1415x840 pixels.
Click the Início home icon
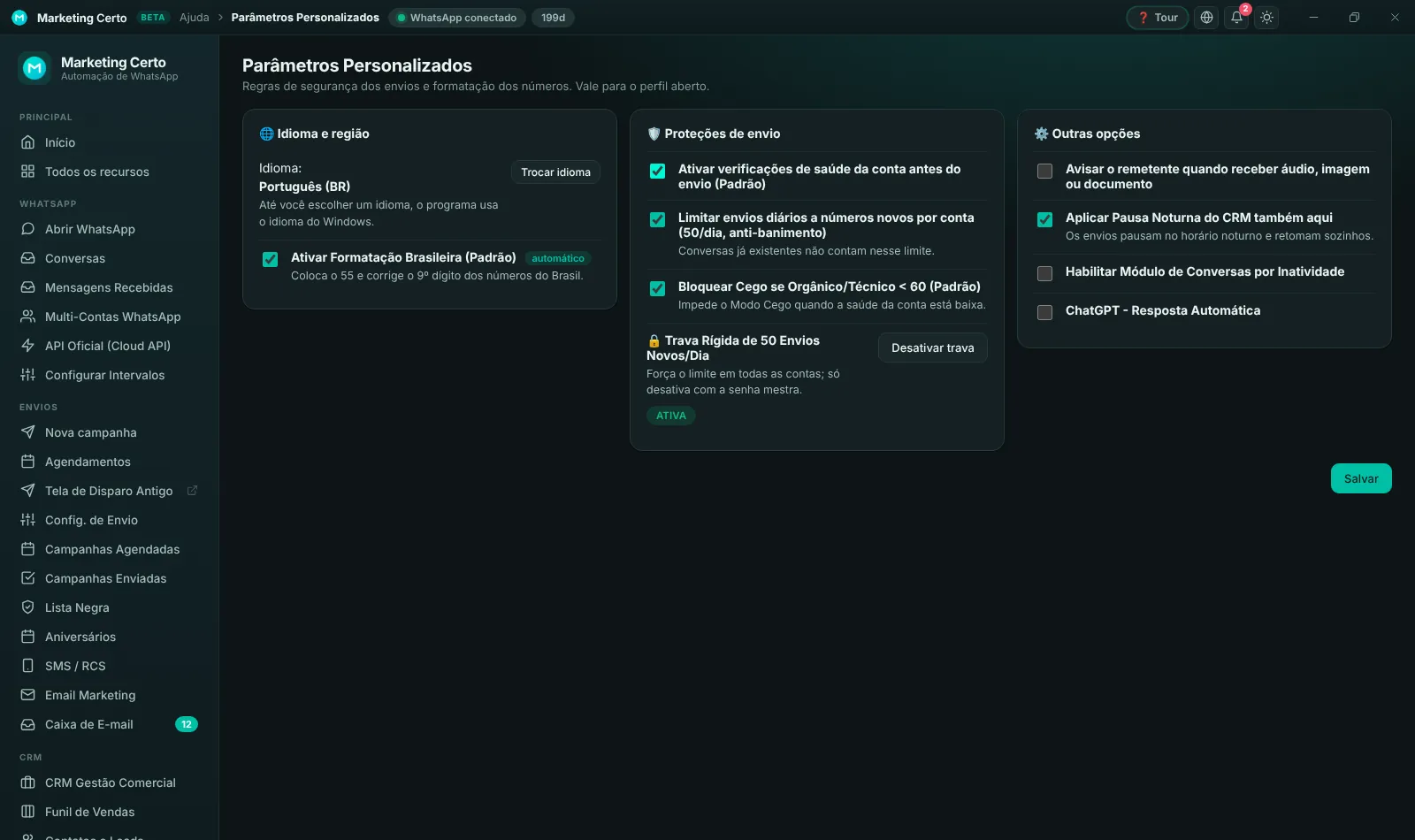click(x=27, y=142)
